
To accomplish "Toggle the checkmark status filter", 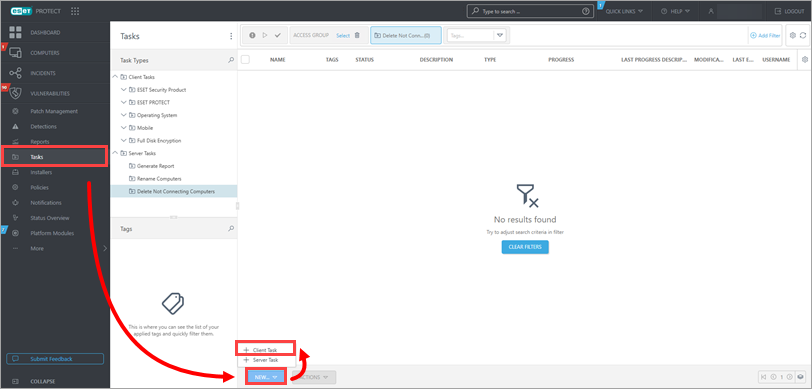I will [278, 35].
